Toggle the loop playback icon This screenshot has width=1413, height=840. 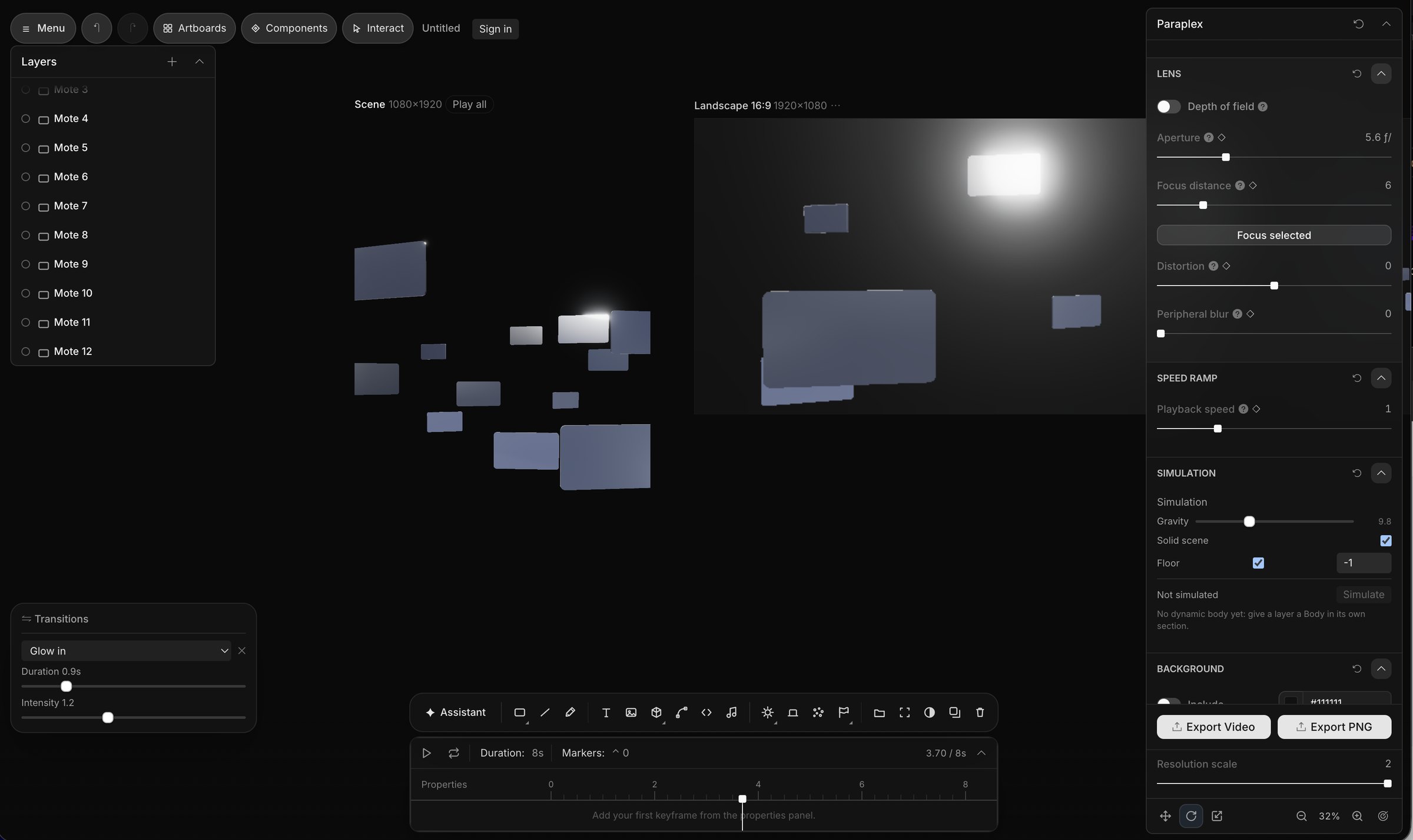point(453,753)
